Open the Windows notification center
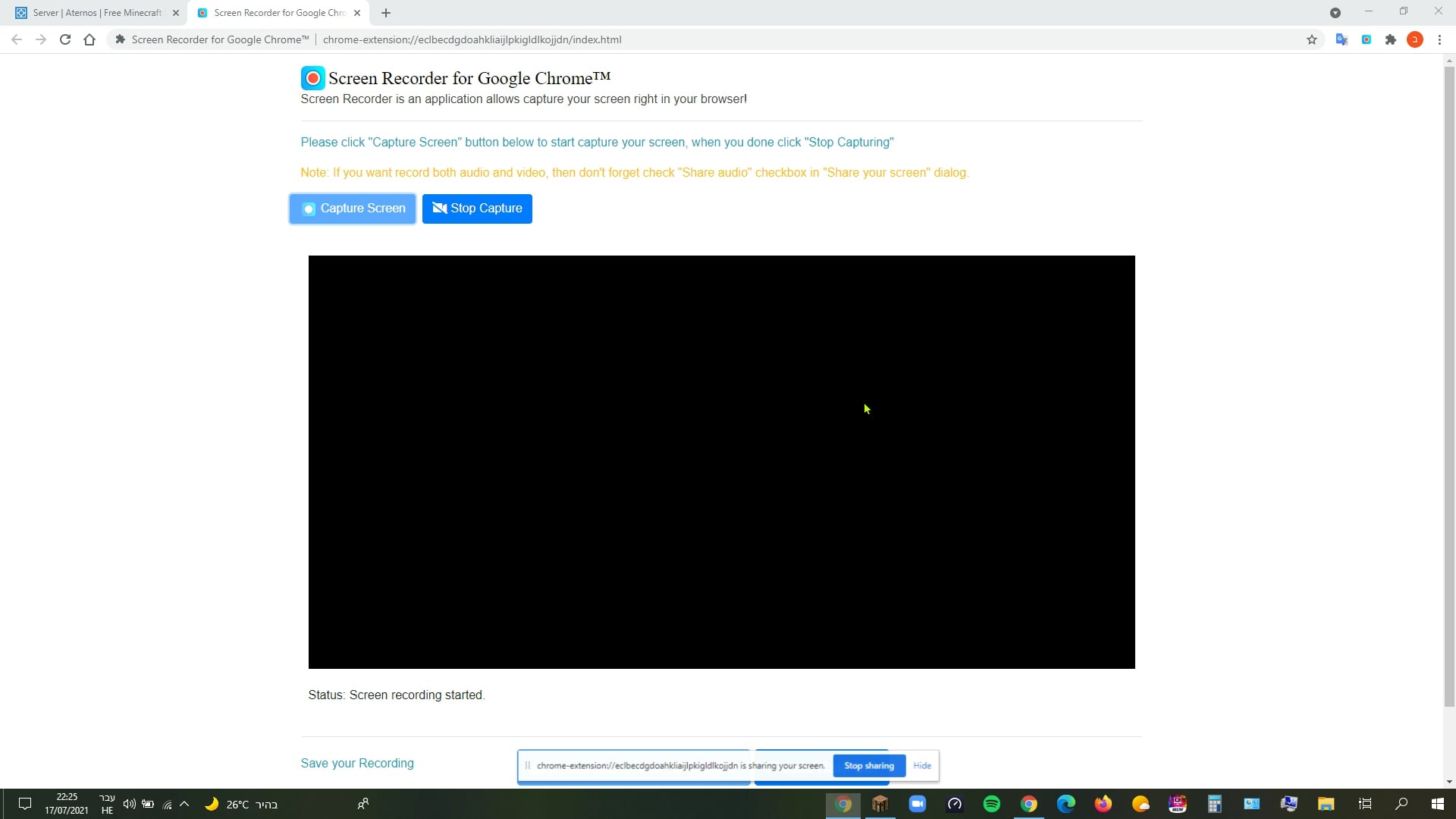 24,804
